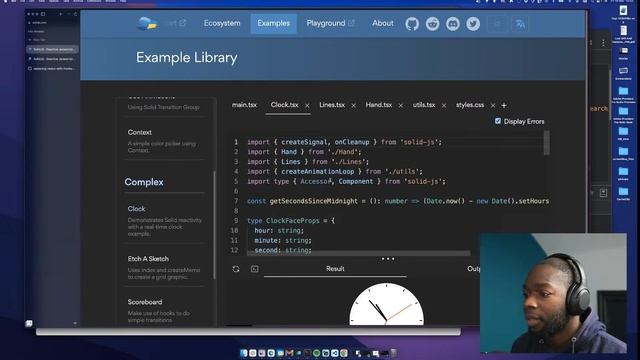Viewport: 640px width, 360px height.
Task: Close the Hand.tsx tab
Action: pos(400,105)
